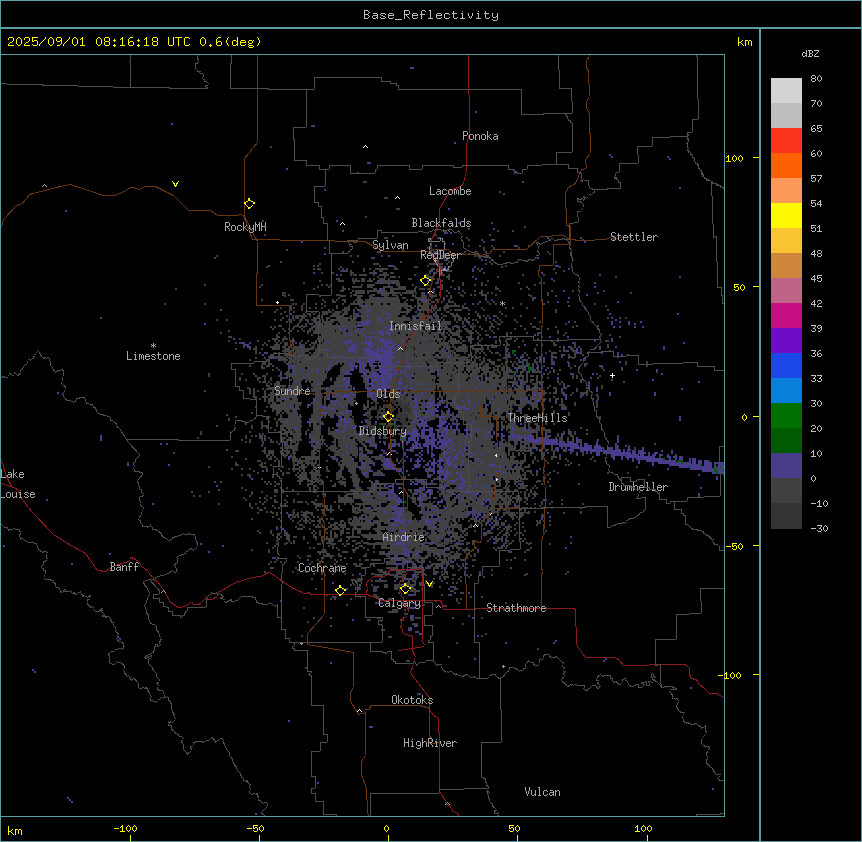Click the Airdrie city label

tap(404, 537)
